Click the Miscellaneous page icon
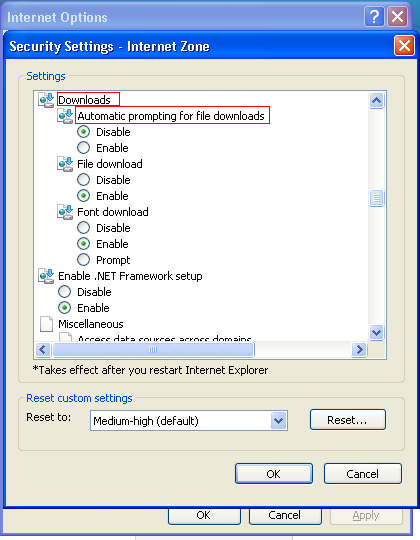 coord(46,324)
